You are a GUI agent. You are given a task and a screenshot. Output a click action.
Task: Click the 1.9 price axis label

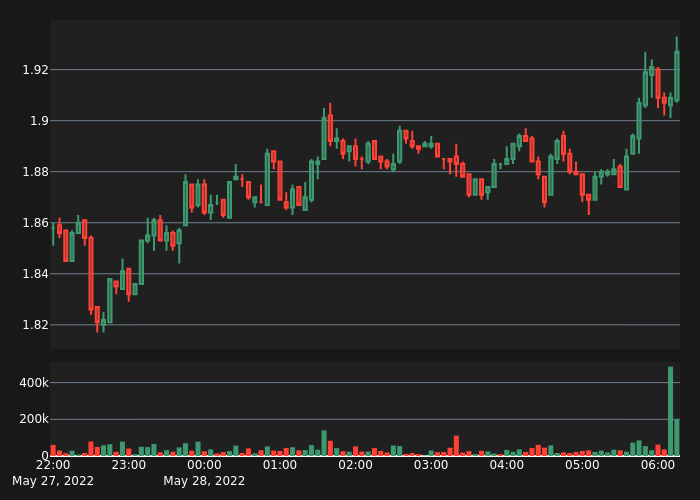point(39,121)
